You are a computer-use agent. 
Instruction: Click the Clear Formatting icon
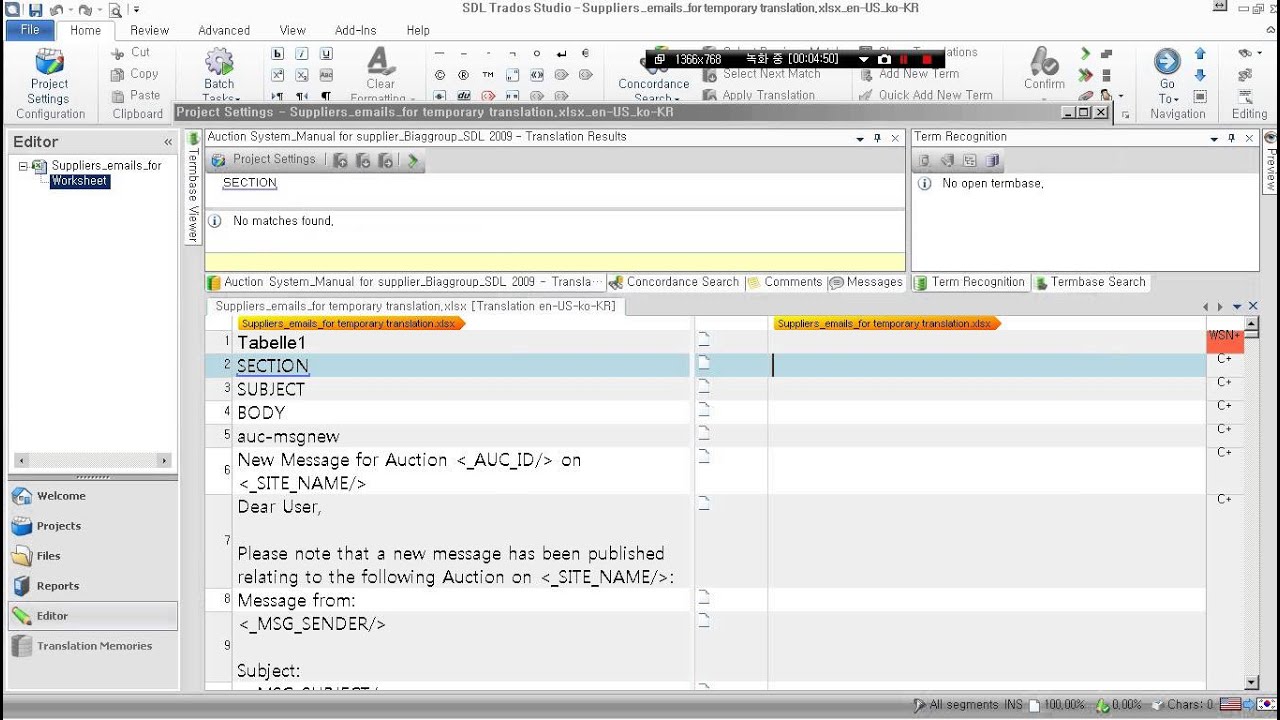[x=380, y=61]
